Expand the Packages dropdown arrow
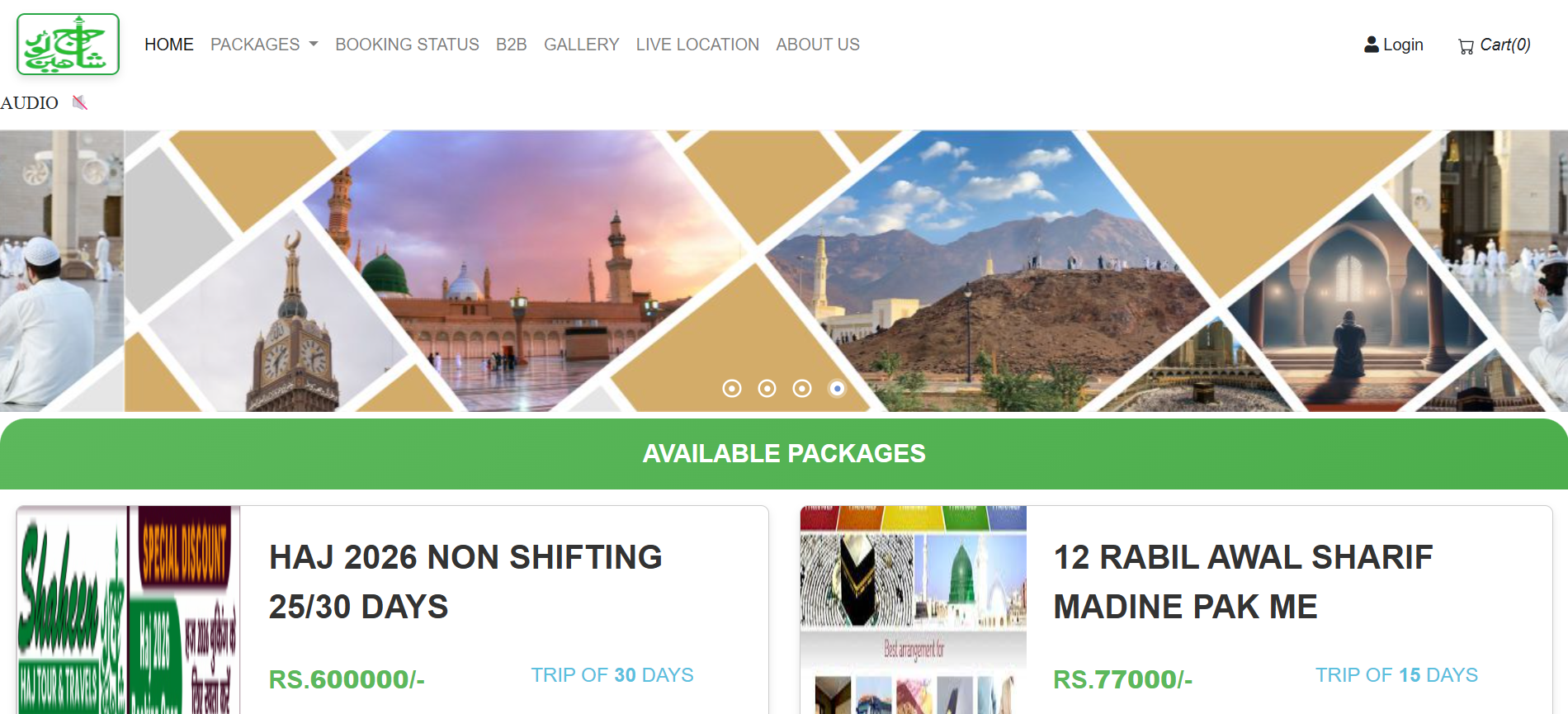Viewport: 1568px width, 714px height. 314,45
